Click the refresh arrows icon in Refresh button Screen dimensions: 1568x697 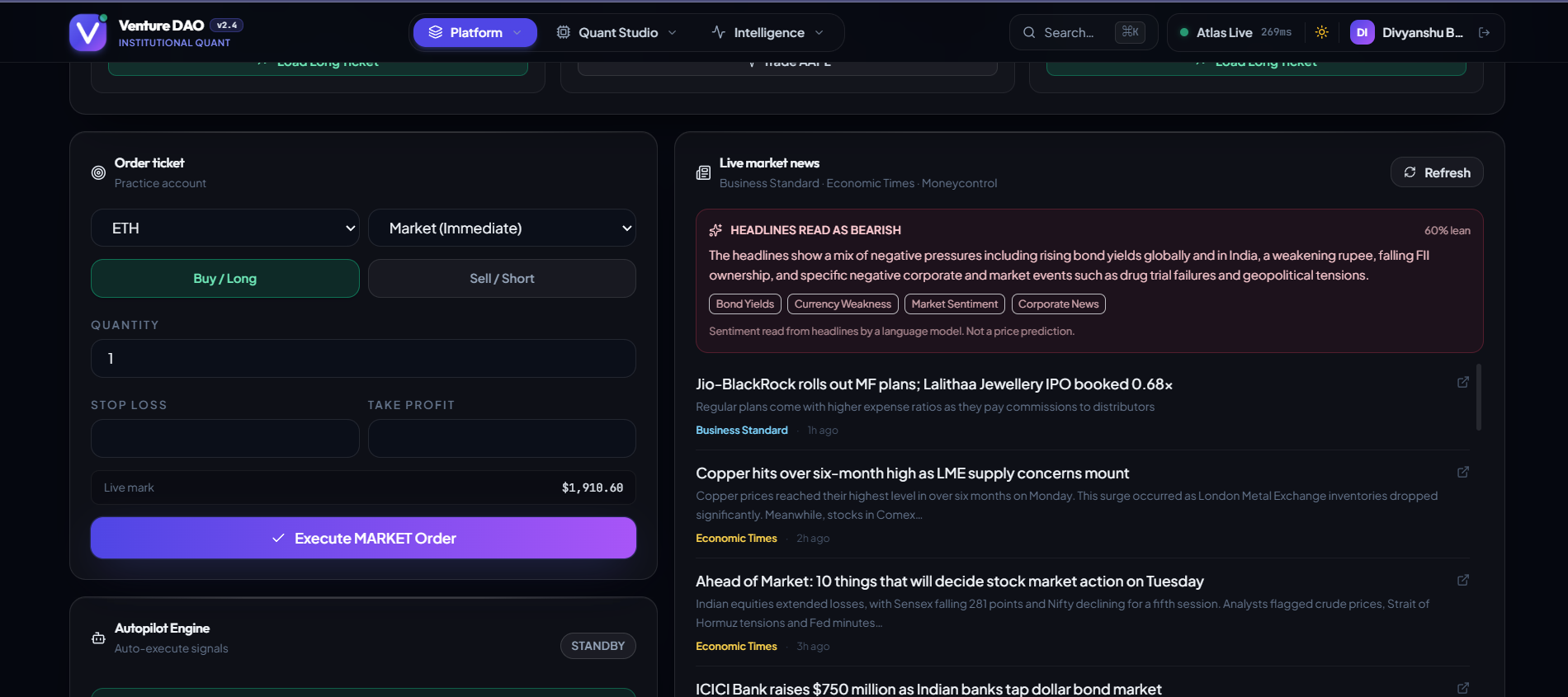point(1410,172)
